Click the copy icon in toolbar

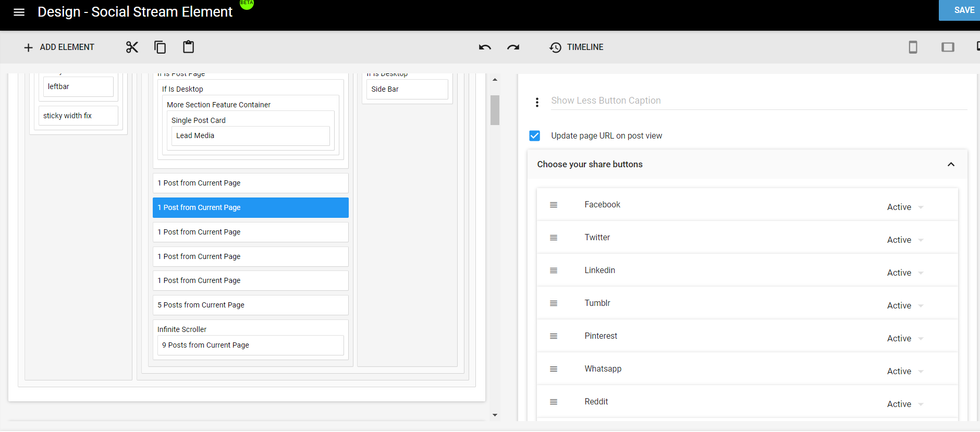pyautogui.click(x=160, y=47)
